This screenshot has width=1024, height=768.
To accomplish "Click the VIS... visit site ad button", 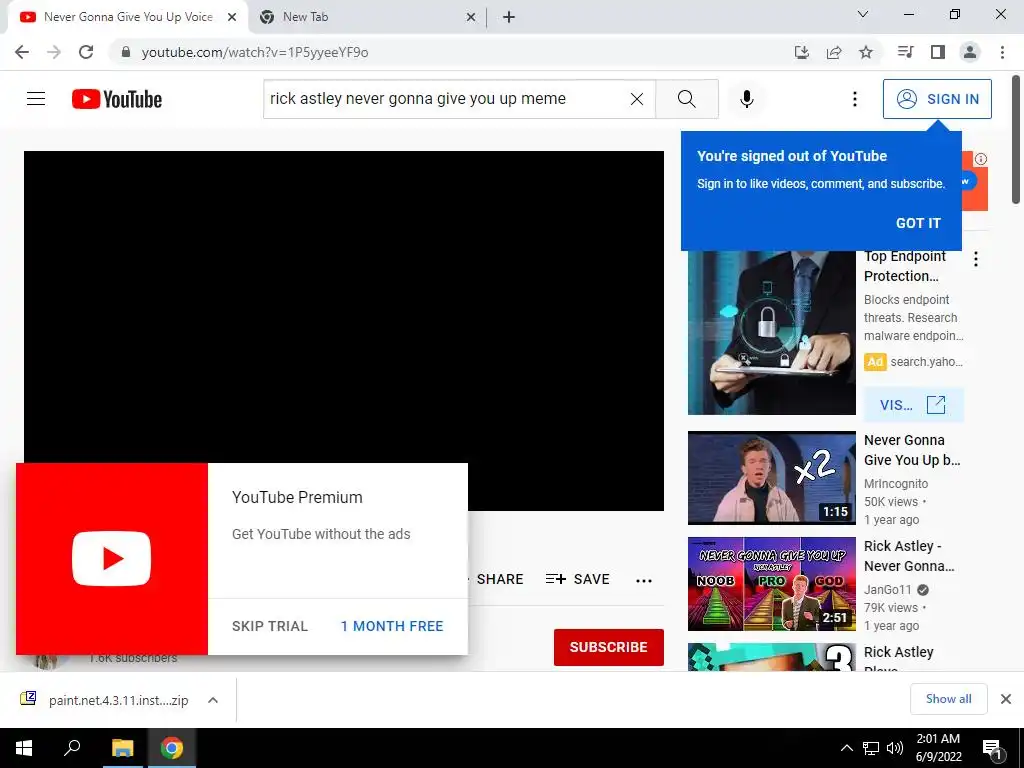I will pos(913,405).
